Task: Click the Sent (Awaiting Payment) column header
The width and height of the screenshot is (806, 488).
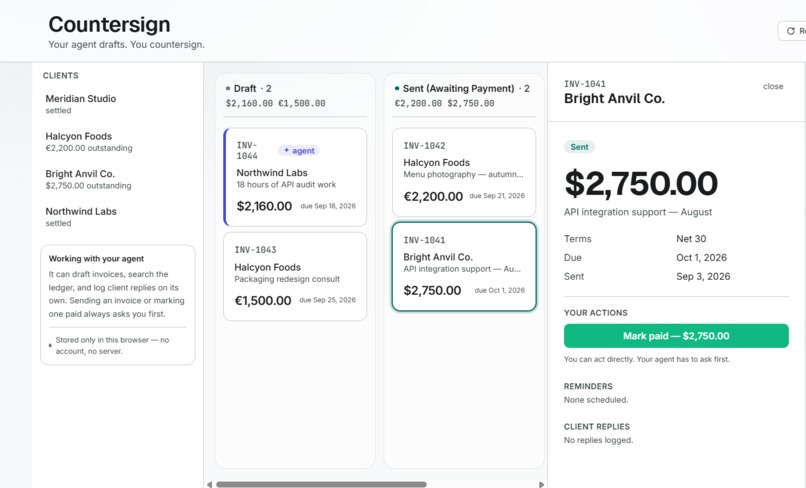Action: point(462,88)
